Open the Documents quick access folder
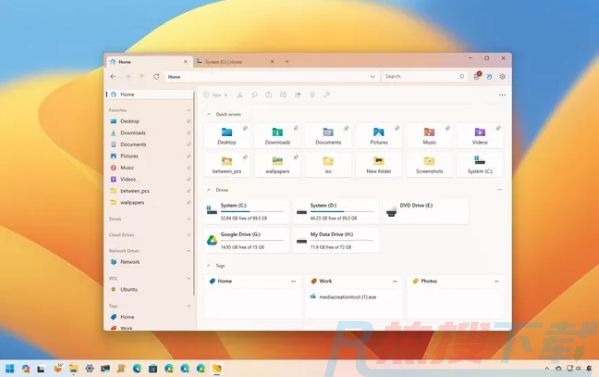This screenshot has height=377, width=599. [328, 136]
